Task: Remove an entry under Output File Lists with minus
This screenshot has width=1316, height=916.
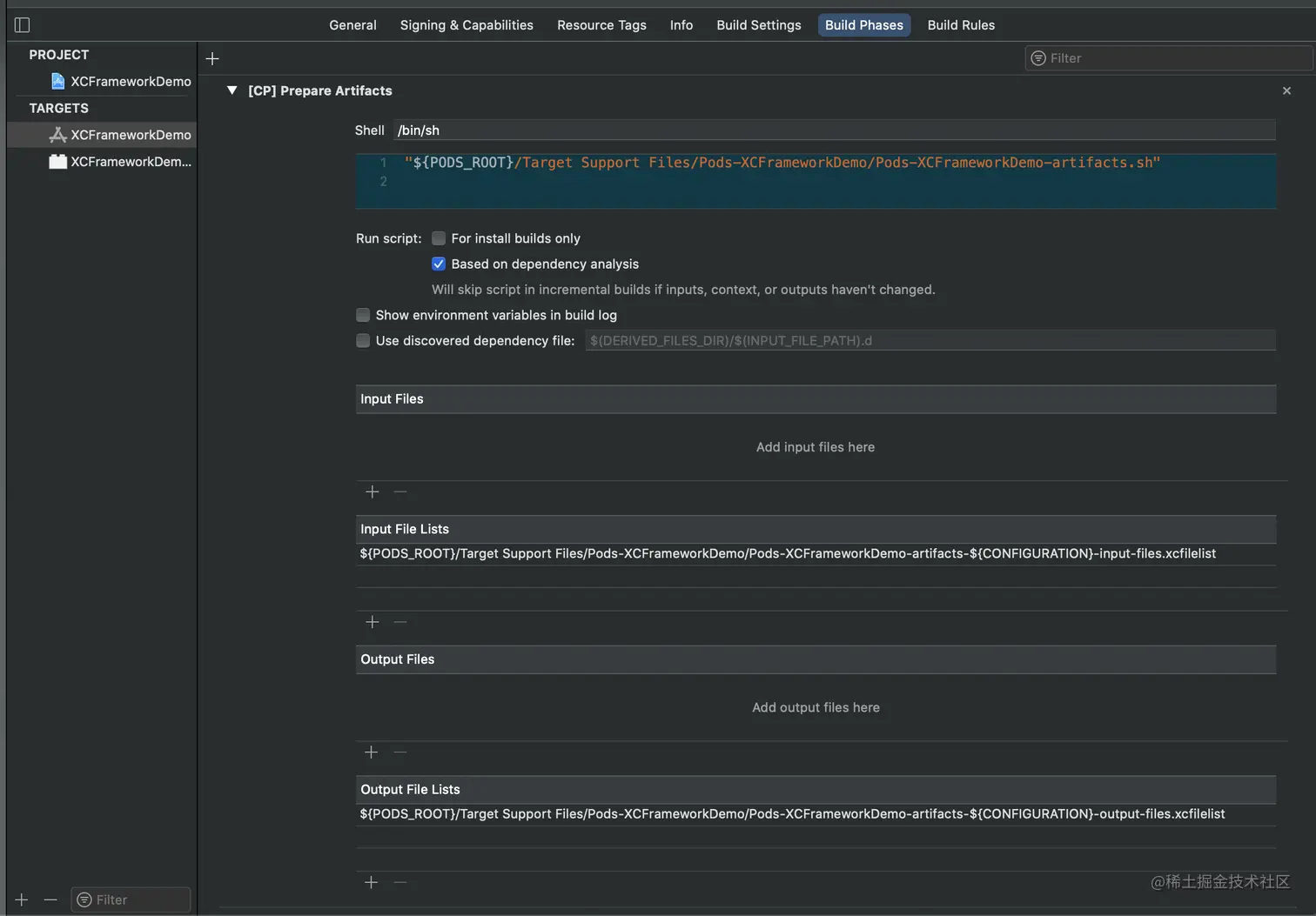Action: point(400,882)
